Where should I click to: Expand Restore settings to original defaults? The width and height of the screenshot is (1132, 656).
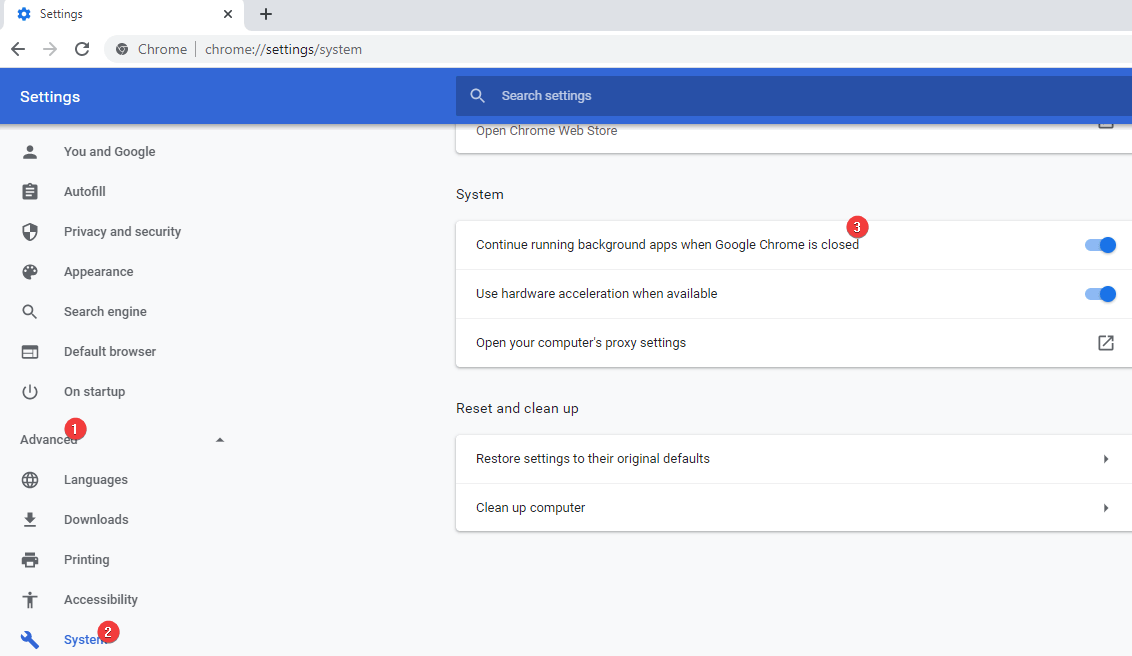coord(1105,459)
